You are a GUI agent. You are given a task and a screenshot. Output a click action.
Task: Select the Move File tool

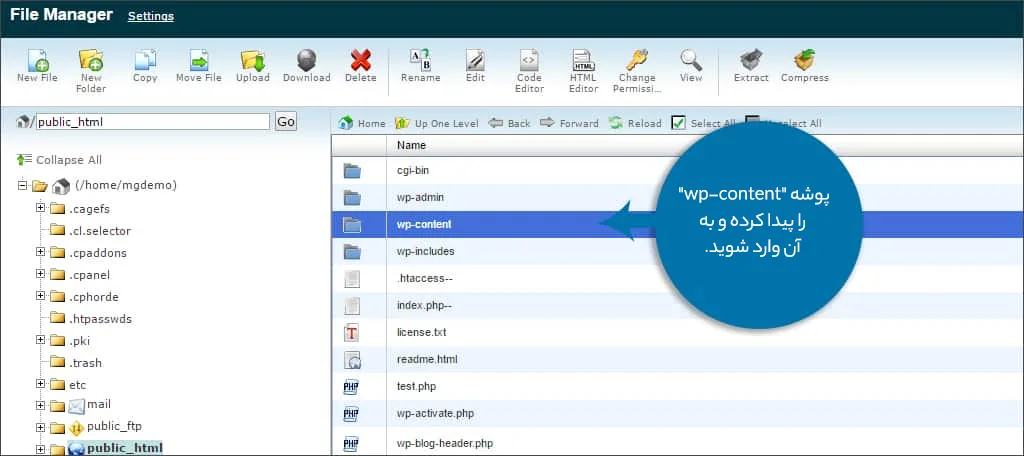(x=199, y=66)
